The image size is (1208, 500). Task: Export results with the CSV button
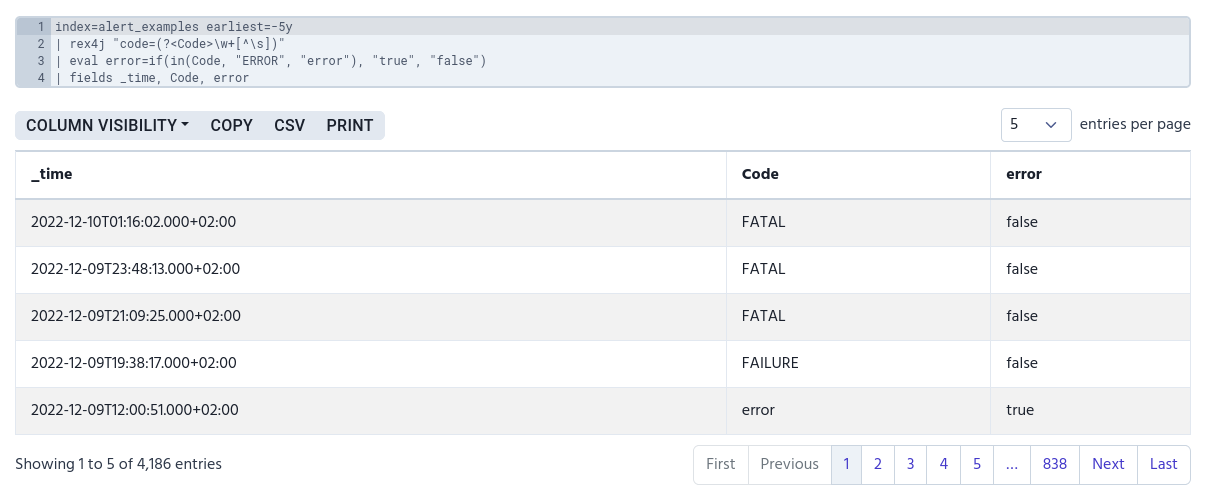(289, 125)
